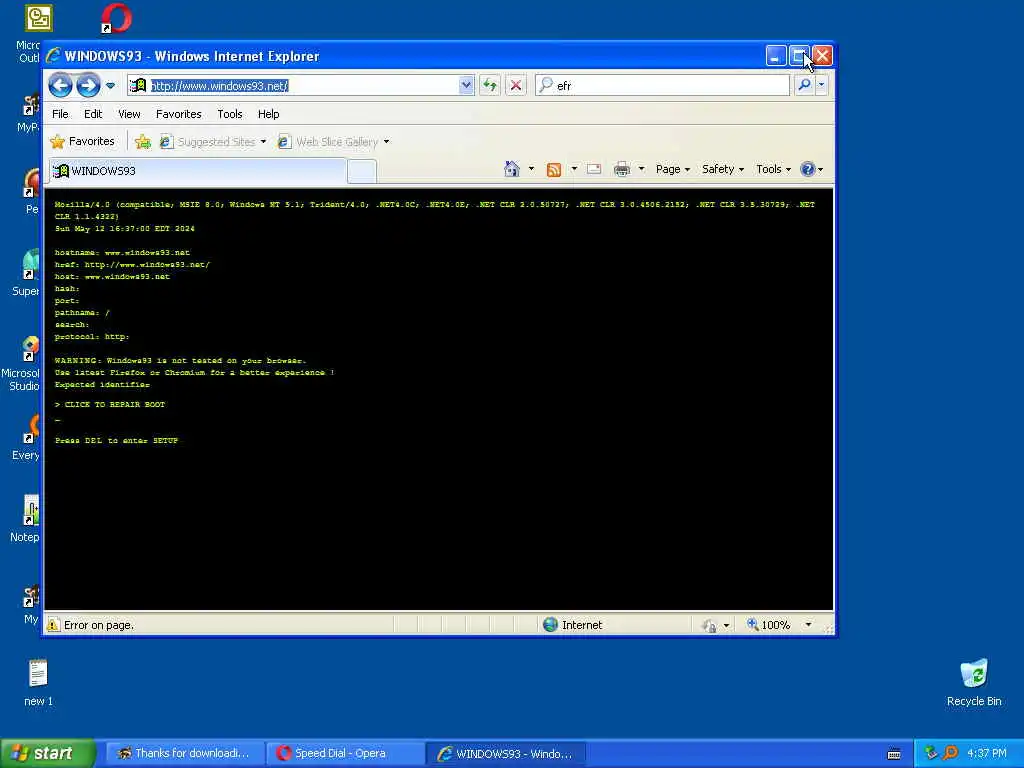Viewport: 1024px width, 768px height.
Task: Click the Print icon
Action: coord(622,170)
